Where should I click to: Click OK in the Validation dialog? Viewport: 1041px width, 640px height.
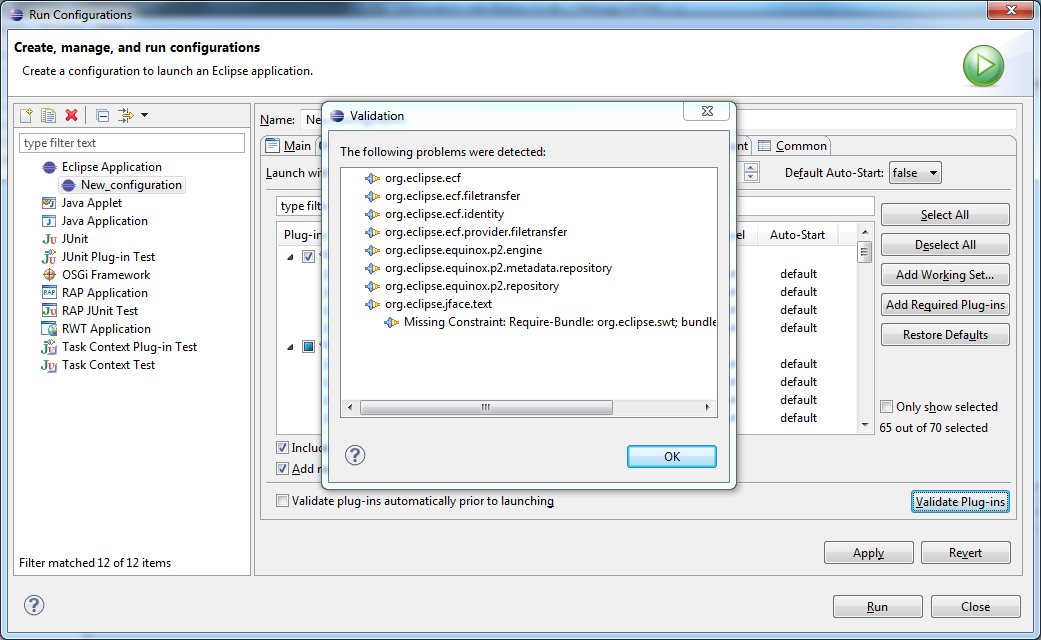(672, 457)
